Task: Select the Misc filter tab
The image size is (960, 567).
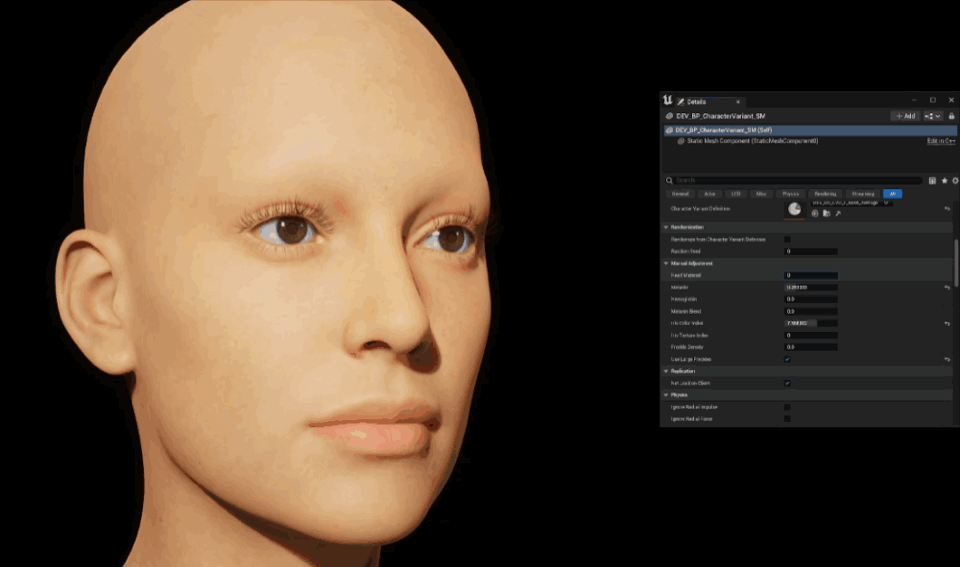Action: pyautogui.click(x=761, y=194)
